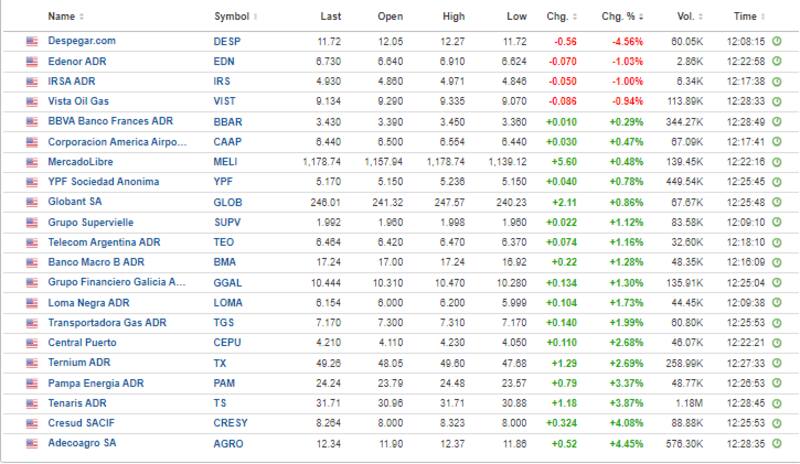
Task: Click the flag icon next to Globant SA
Action: click(x=32, y=202)
